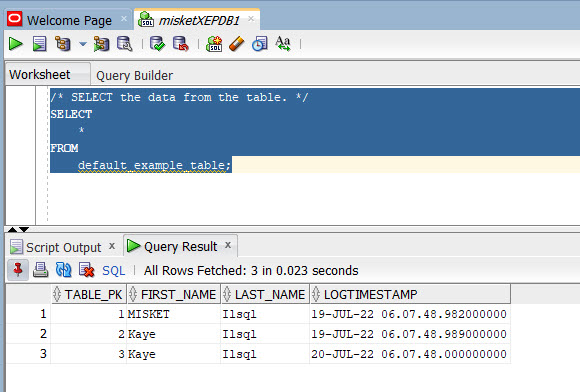Click the comment line in the SQL editor
Image resolution: width=580 pixels, height=392 pixels.
[179, 97]
